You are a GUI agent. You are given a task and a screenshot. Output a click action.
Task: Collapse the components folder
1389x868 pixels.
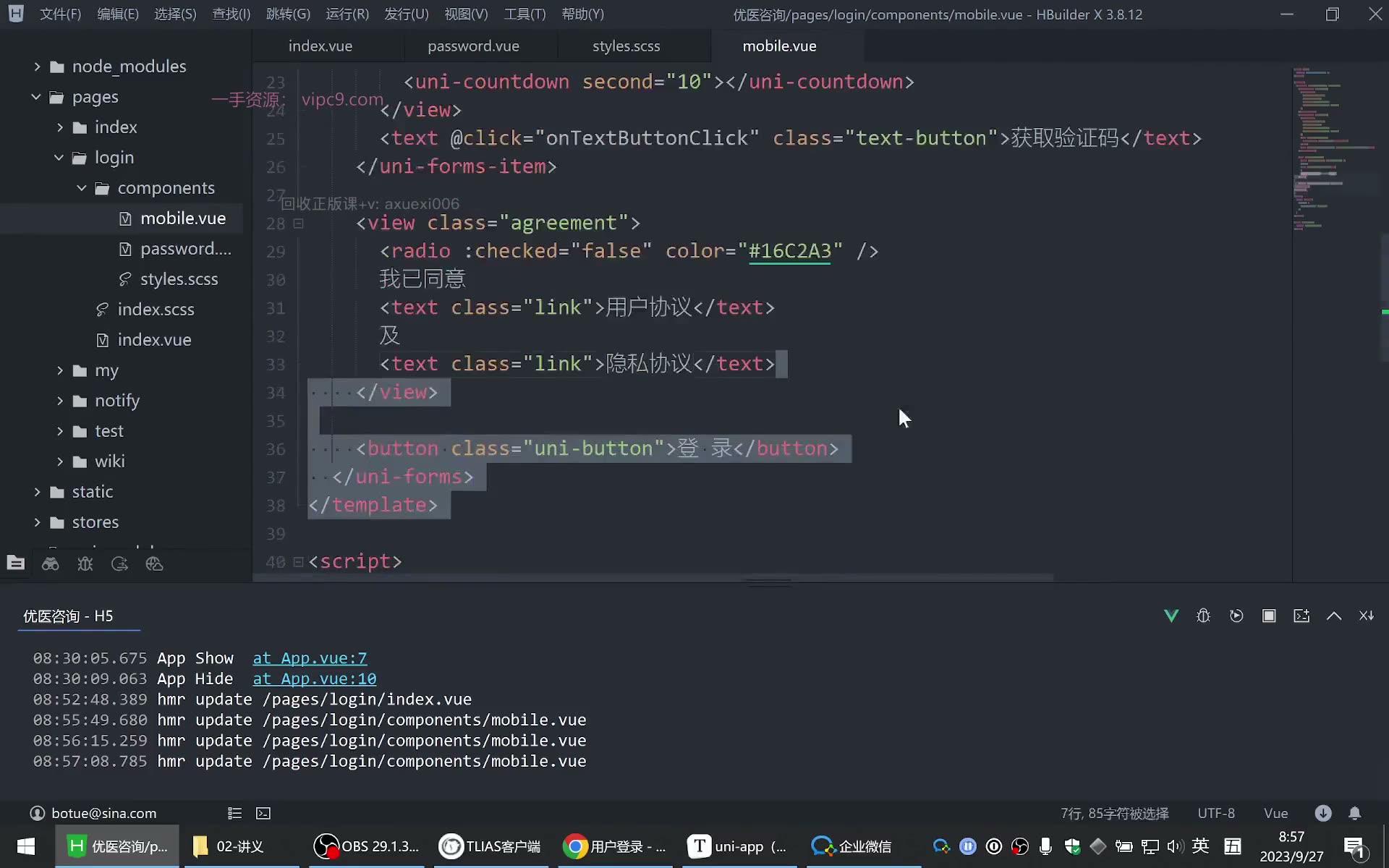point(82,188)
